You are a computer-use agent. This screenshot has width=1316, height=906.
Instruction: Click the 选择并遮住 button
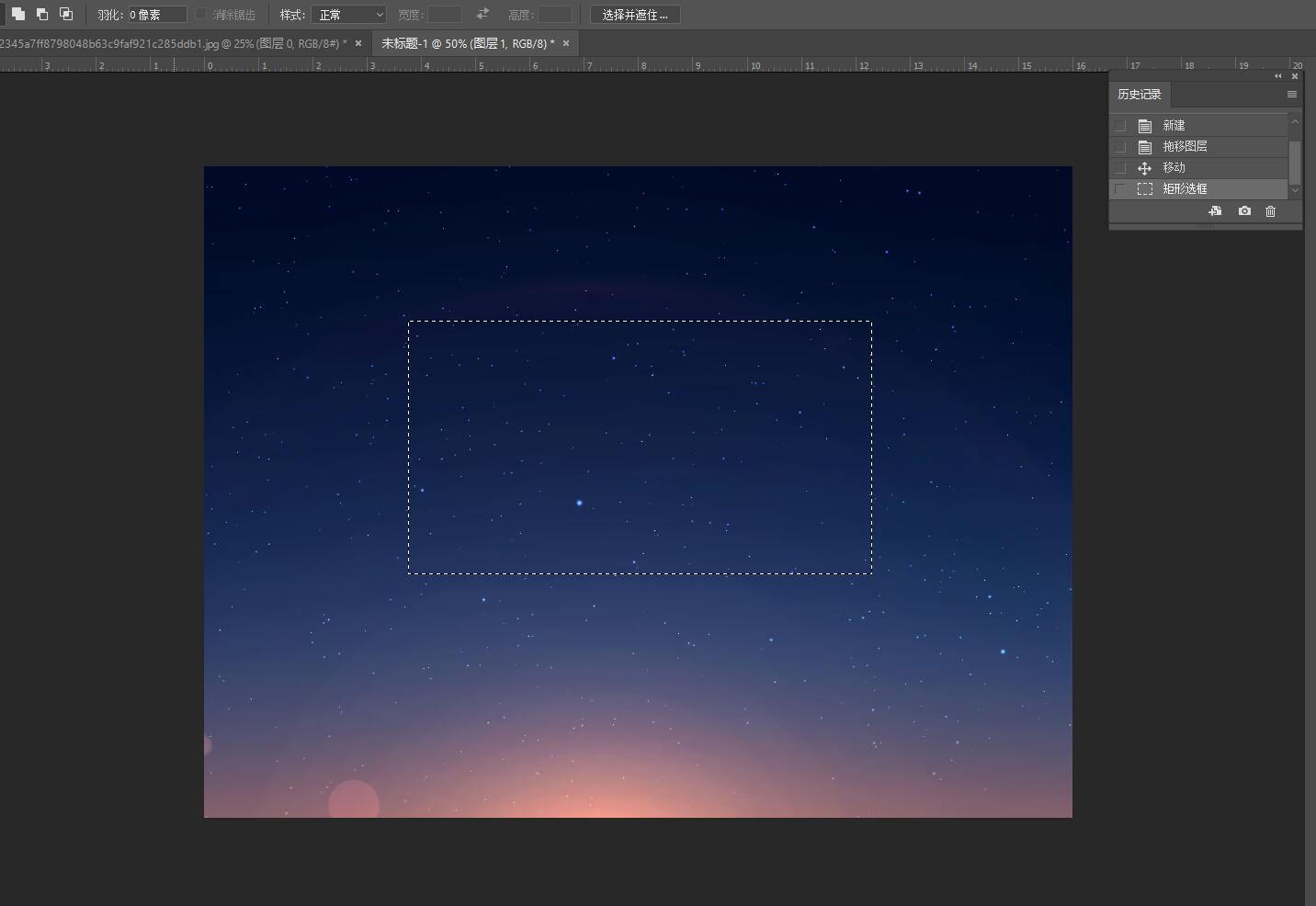635,15
